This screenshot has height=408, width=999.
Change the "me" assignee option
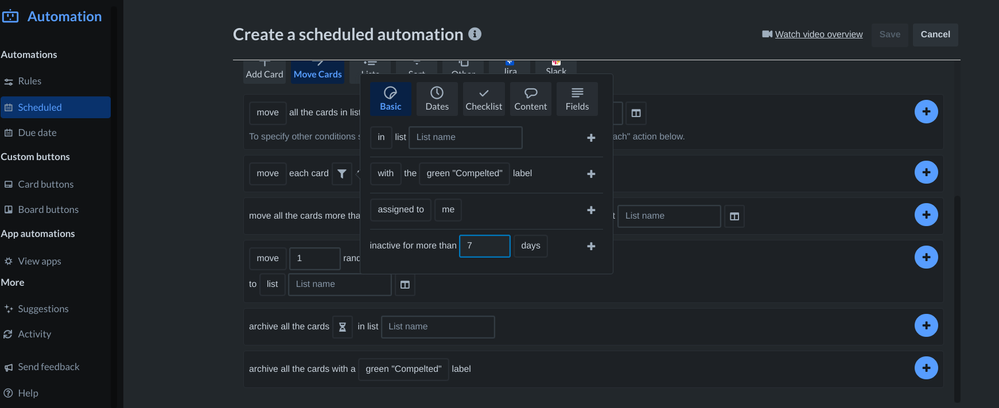point(448,210)
